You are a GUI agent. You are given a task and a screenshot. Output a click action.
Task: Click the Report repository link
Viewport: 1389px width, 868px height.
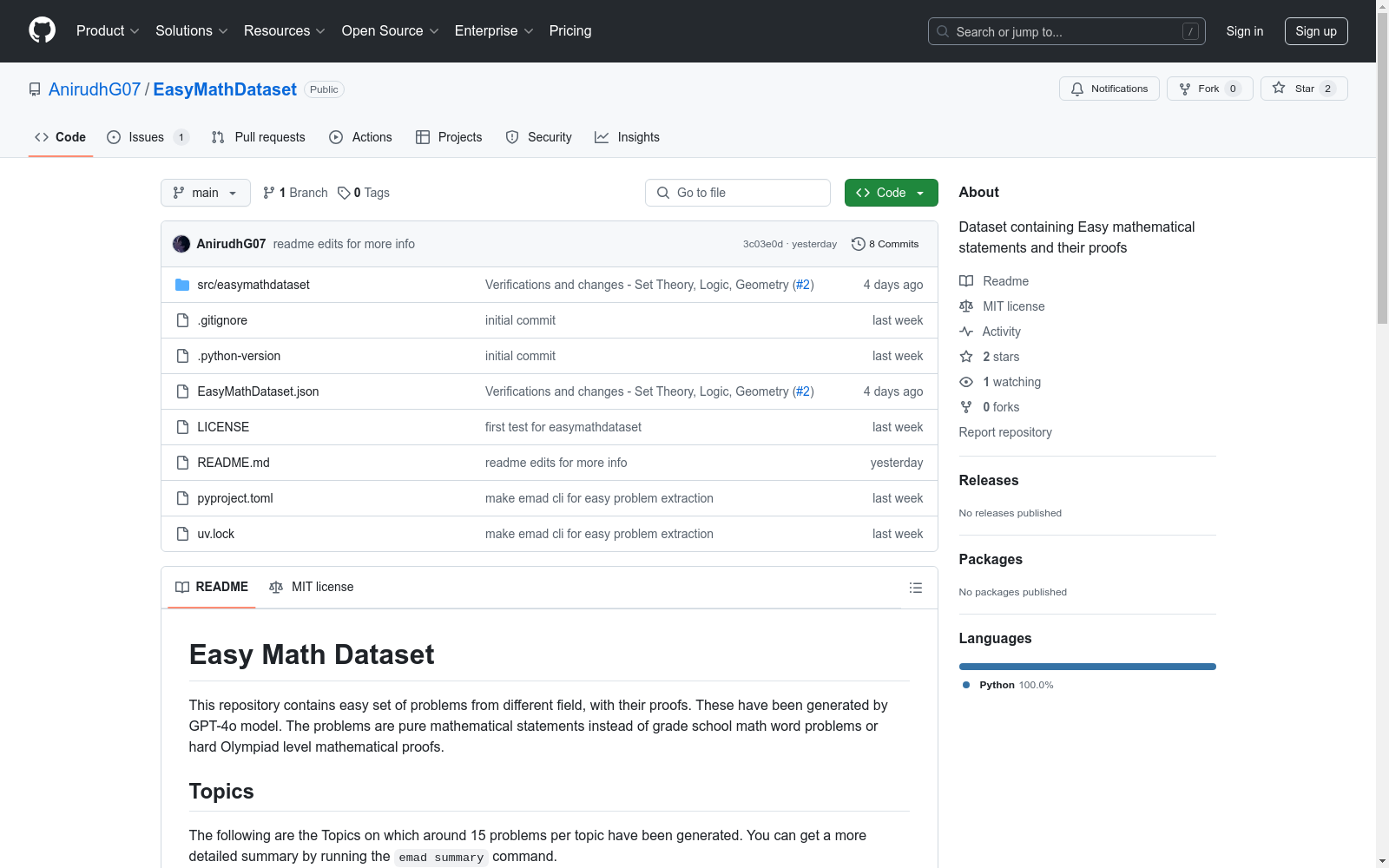point(1005,432)
